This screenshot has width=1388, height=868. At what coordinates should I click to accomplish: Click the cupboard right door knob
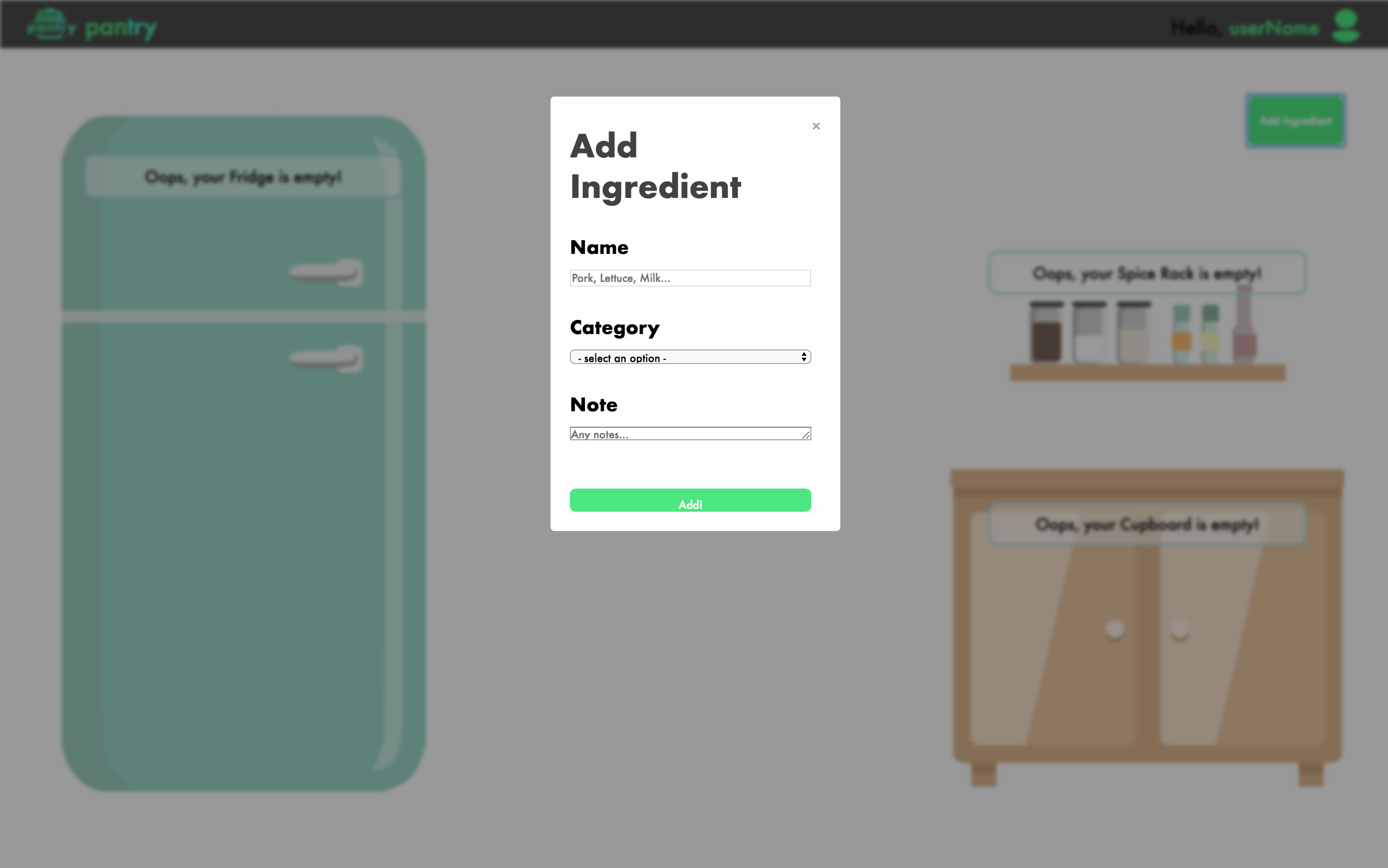(x=1179, y=629)
